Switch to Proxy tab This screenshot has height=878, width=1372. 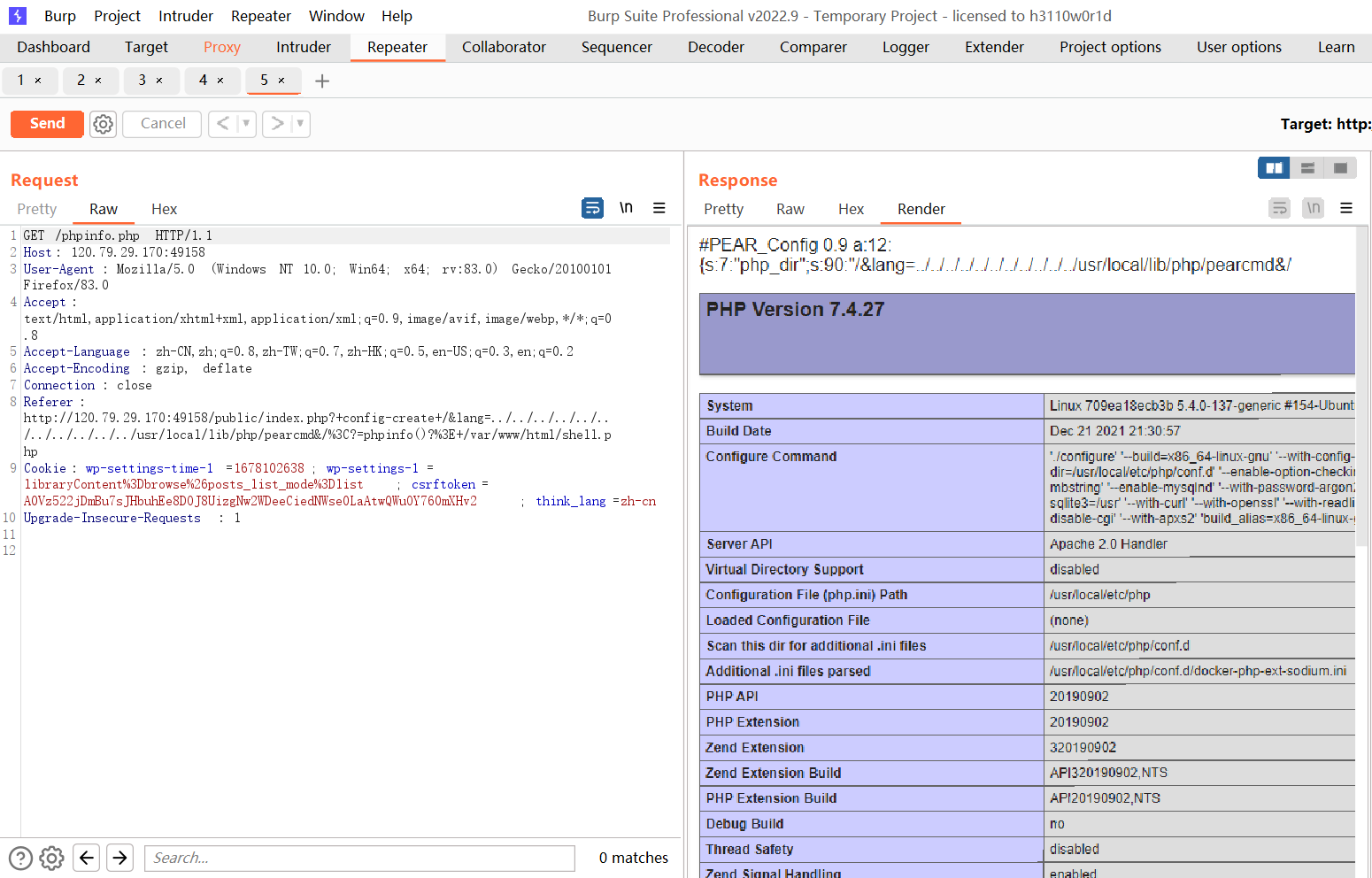222,47
